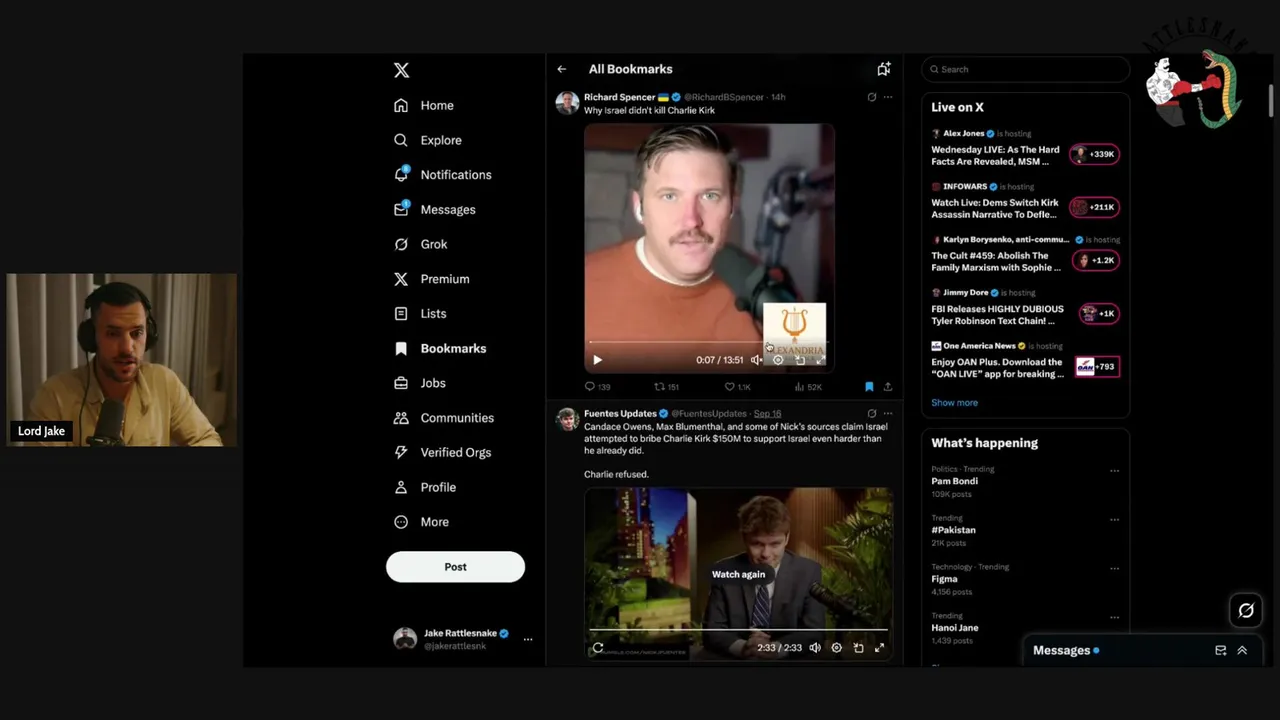Open settings gear on Richard Spencer video

[x=778, y=360]
